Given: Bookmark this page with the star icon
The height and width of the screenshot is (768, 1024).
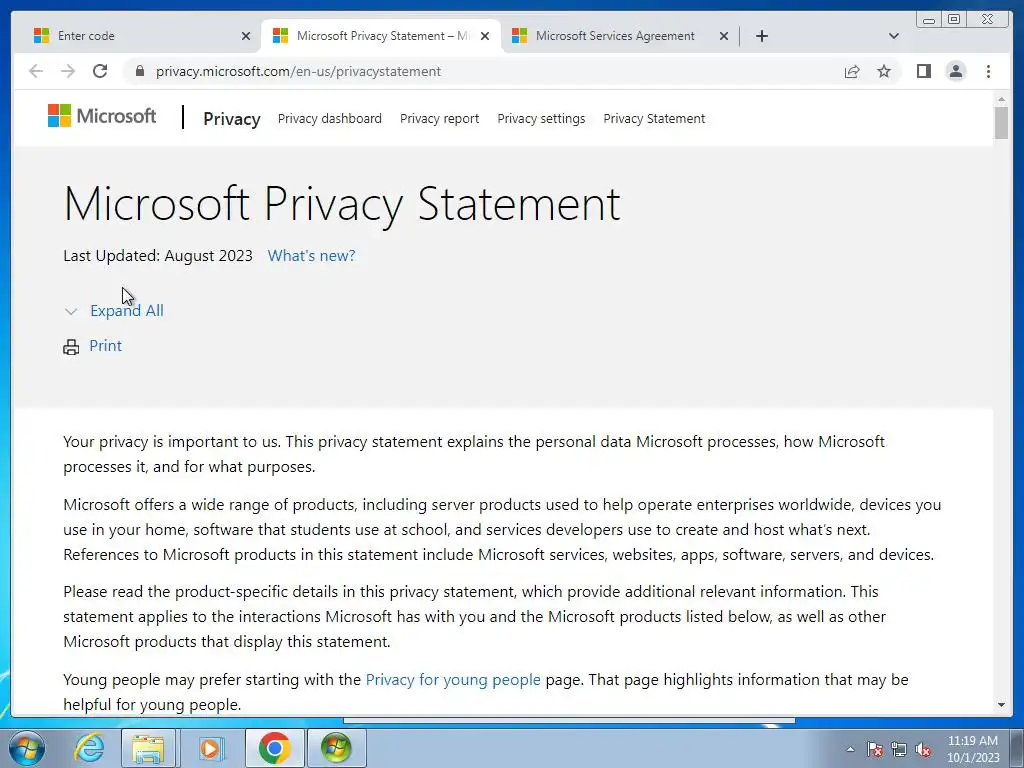Looking at the screenshot, I should [884, 71].
